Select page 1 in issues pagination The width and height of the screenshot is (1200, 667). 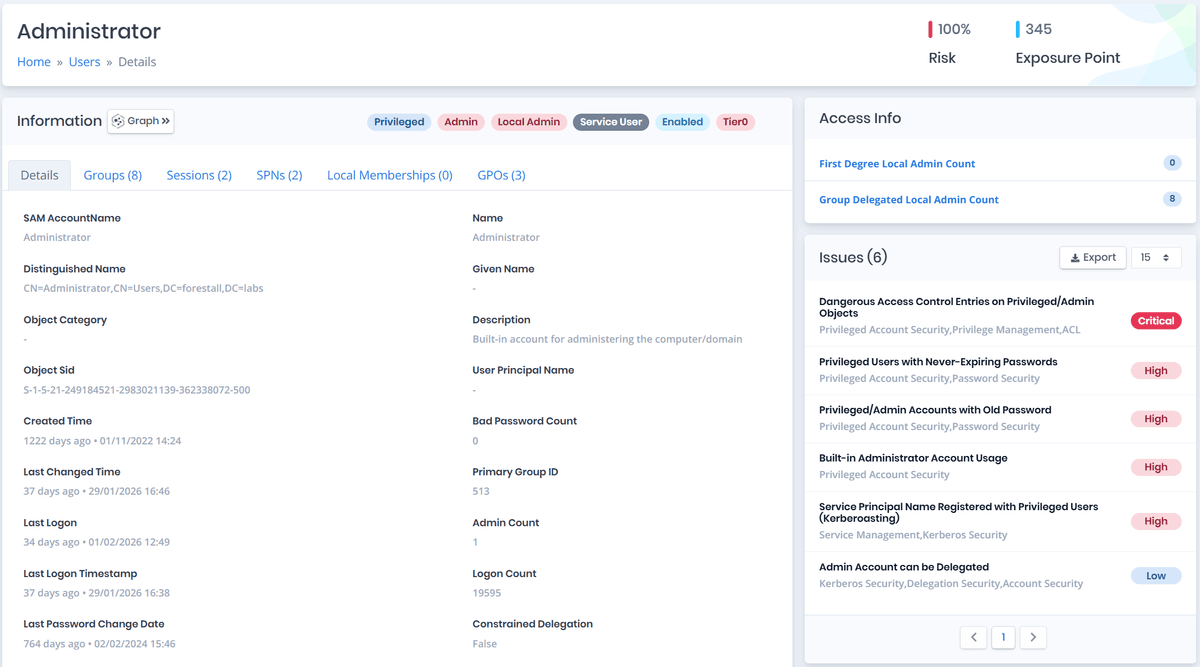(x=1003, y=637)
